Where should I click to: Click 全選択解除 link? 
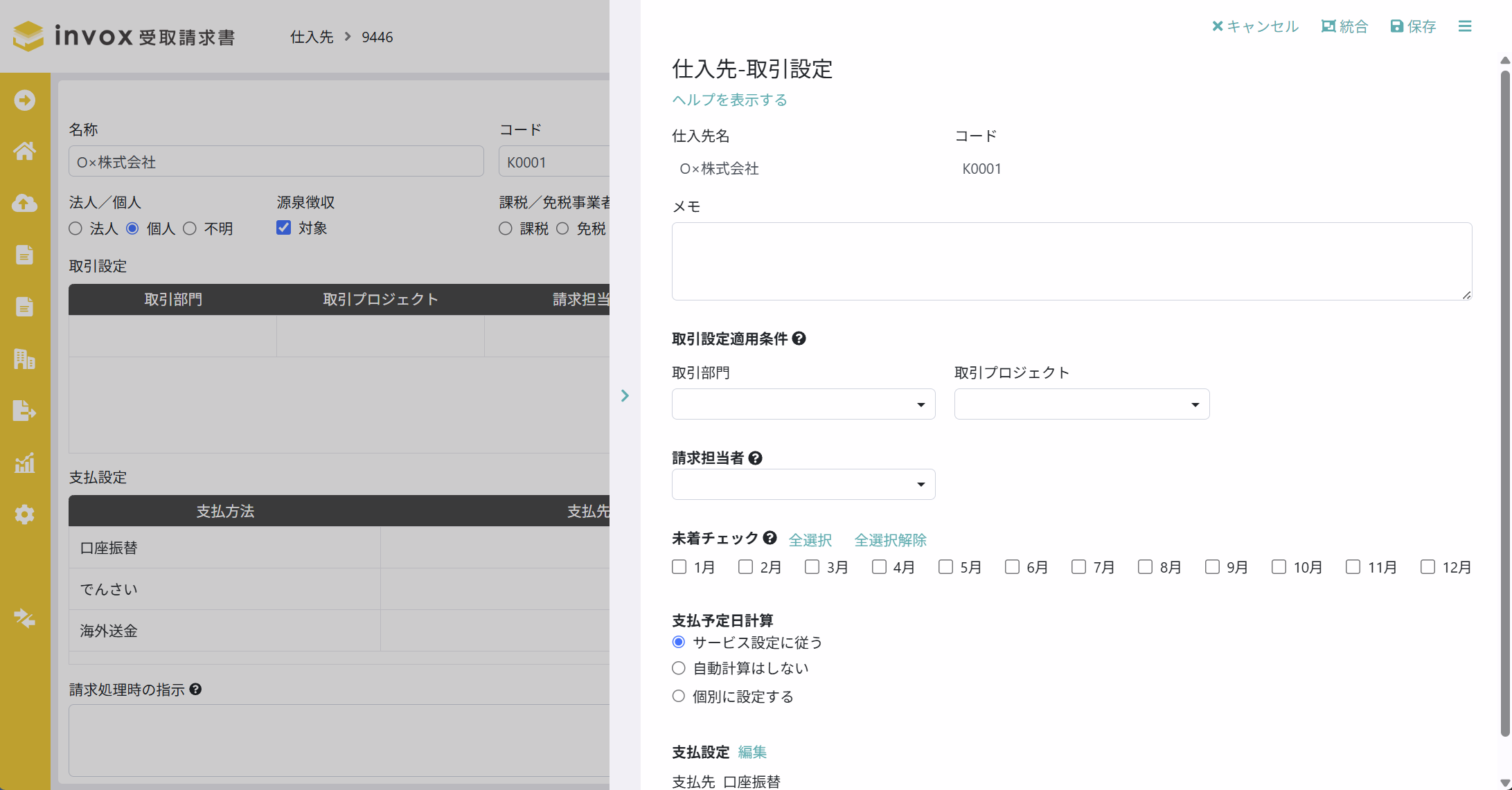pyautogui.click(x=890, y=540)
